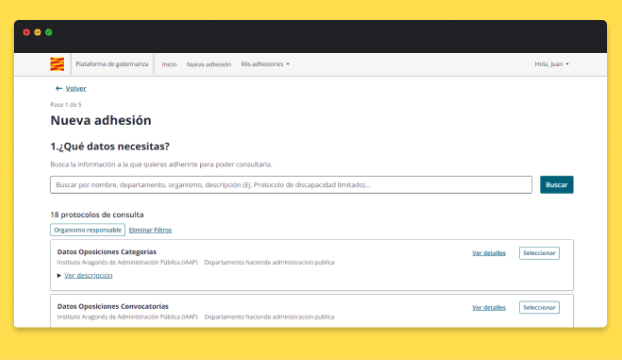The width and height of the screenshot is (622, 360).
Task: Select Datos Oposiciones Convocatorias protocol
Action: (539, 308)
